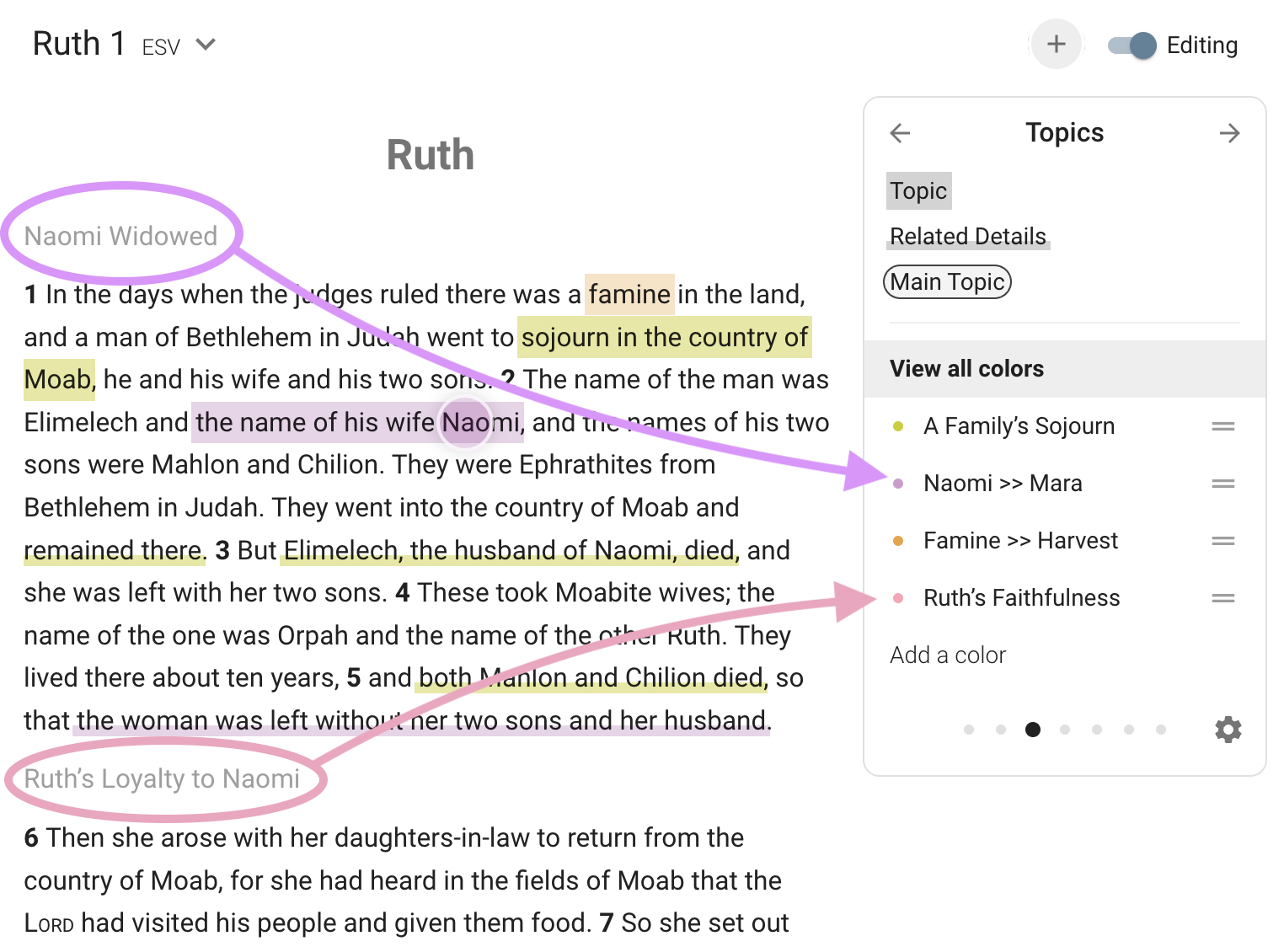Image resolution: width=1284 pixels, height=952 pixels.
Task: Toggle the Editing switch off
Action: tap(1132, 45)
